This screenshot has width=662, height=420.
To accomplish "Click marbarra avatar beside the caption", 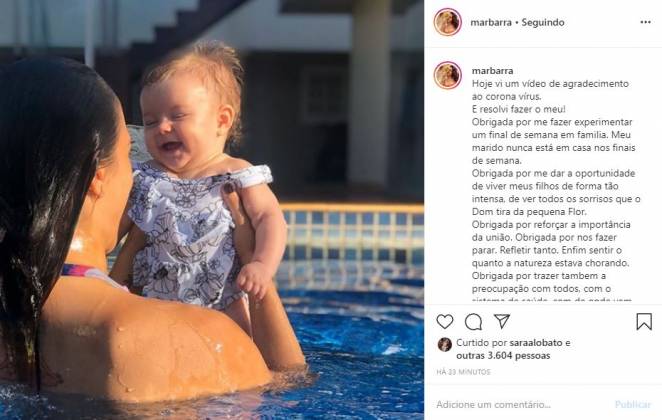I will coord(448,75).
